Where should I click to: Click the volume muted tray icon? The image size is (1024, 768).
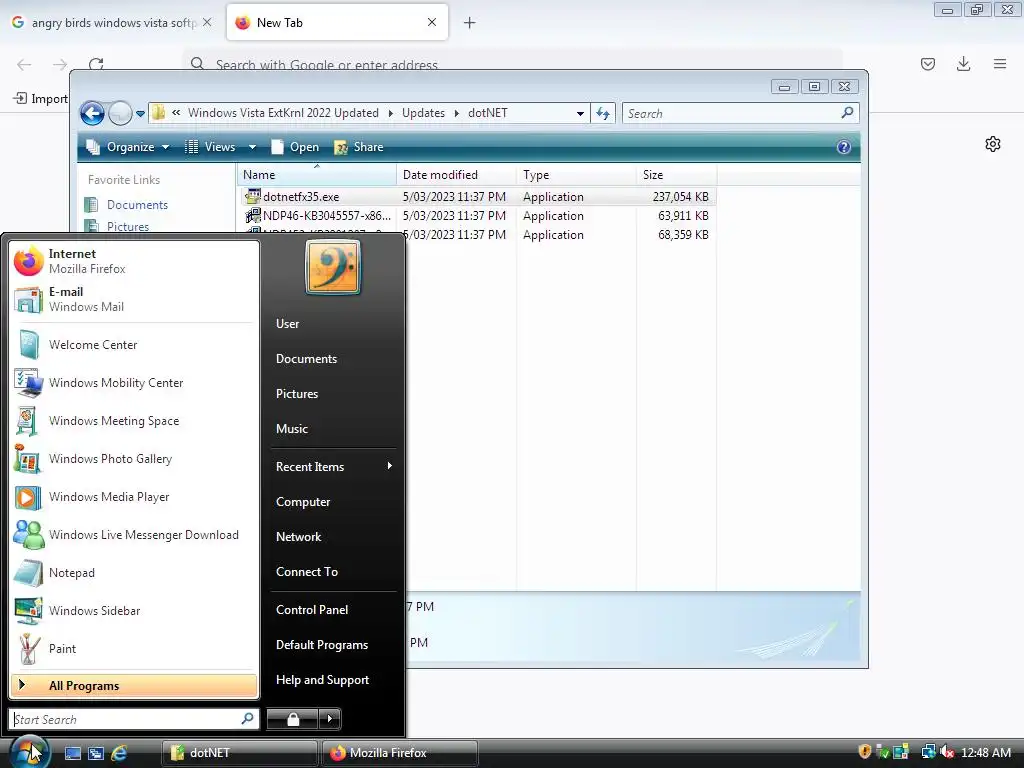pyautogui.click(x=947, y=752)
